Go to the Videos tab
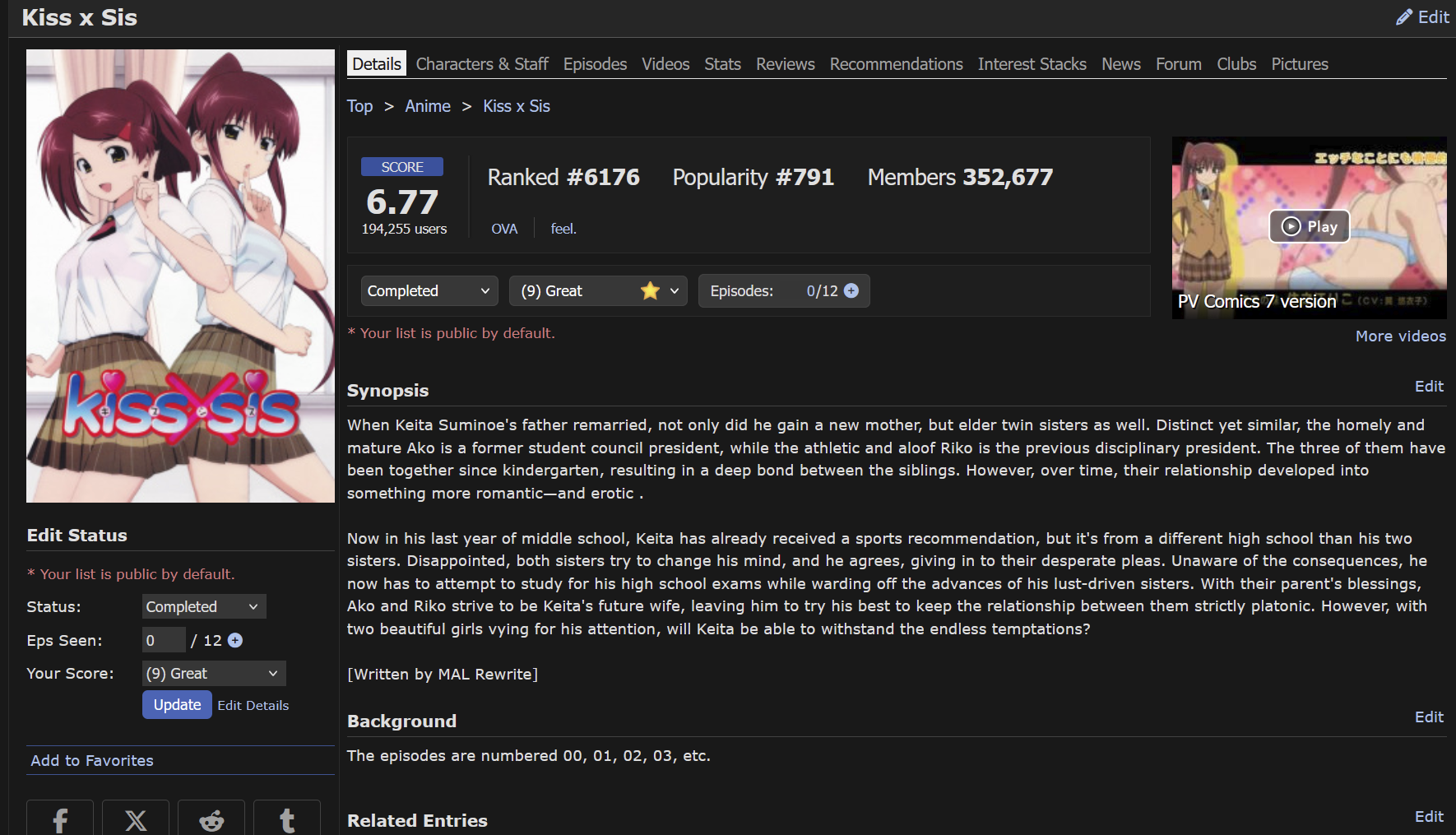1456x835 pixels. [665, 64]
